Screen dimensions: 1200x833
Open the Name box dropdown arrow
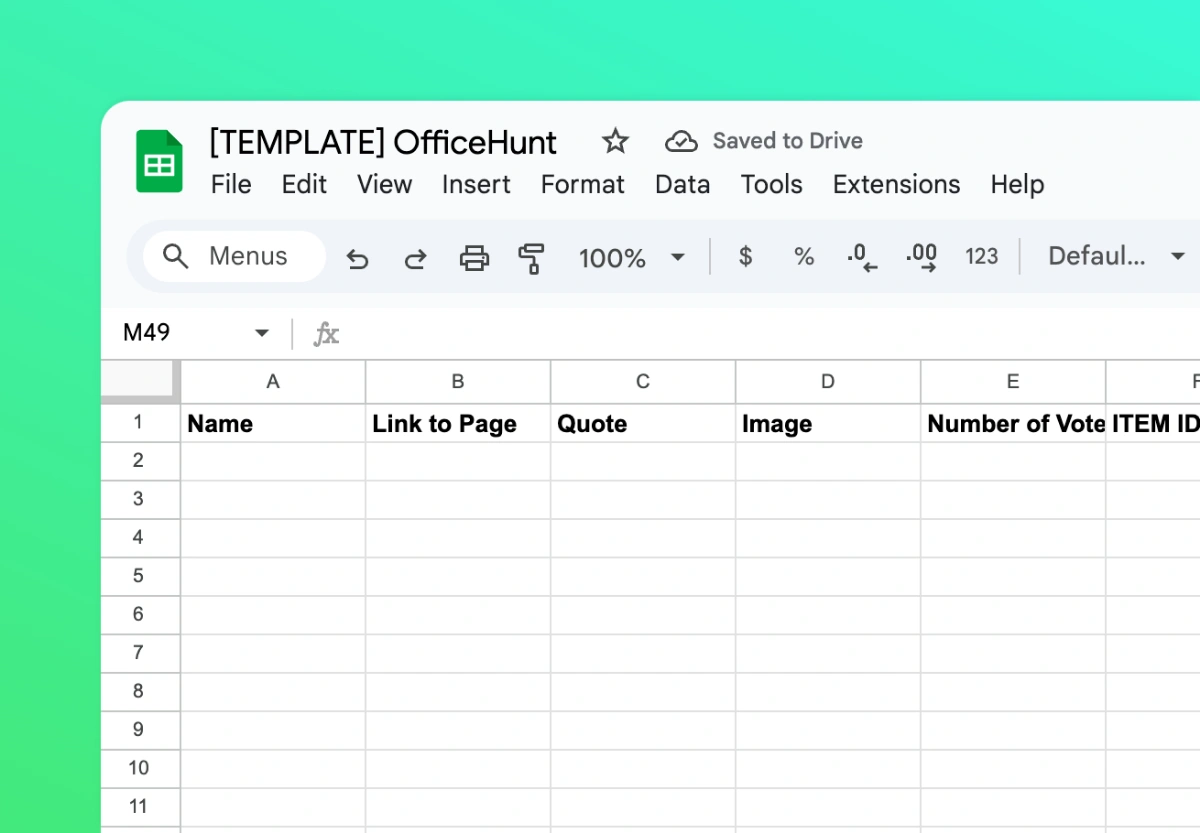point(262,333)
